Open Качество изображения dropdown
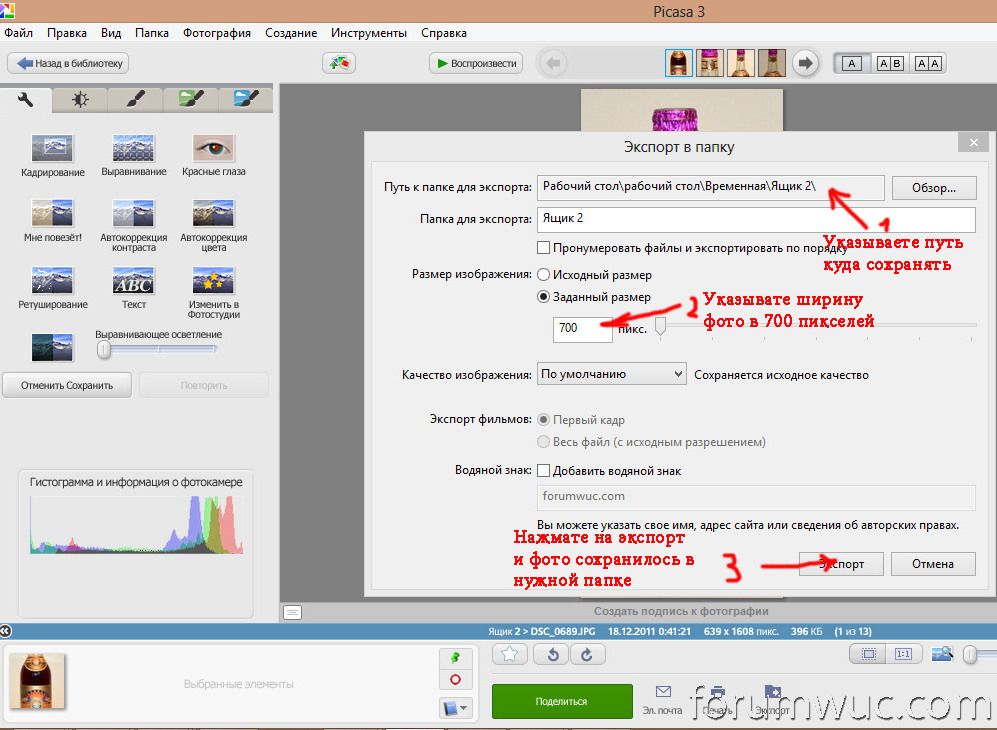 click(x=611, y=375)
